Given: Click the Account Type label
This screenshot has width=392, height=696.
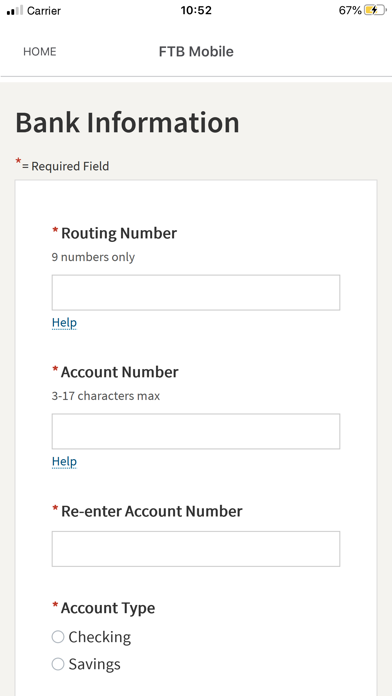Looking at the screenshot, I should click(108, 608).
